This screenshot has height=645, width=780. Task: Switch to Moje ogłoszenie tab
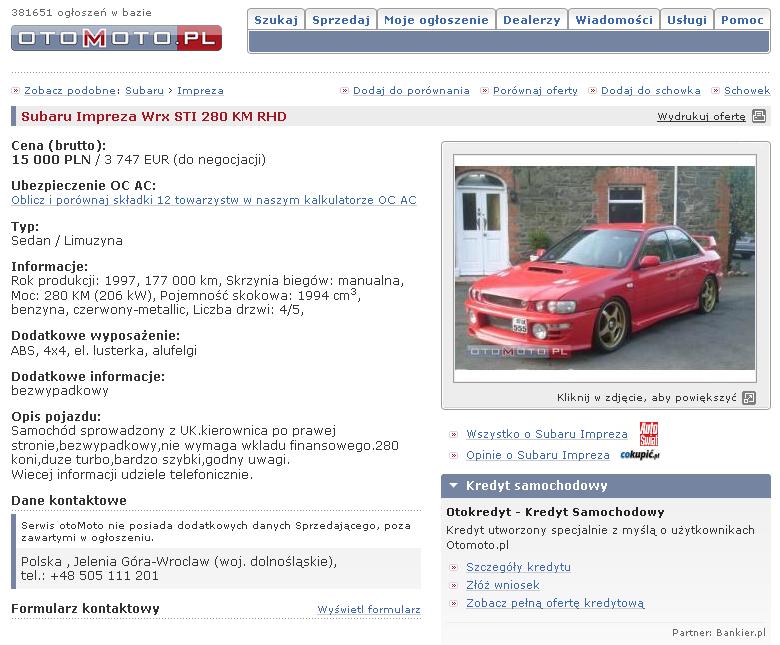(x=436, y=20)
